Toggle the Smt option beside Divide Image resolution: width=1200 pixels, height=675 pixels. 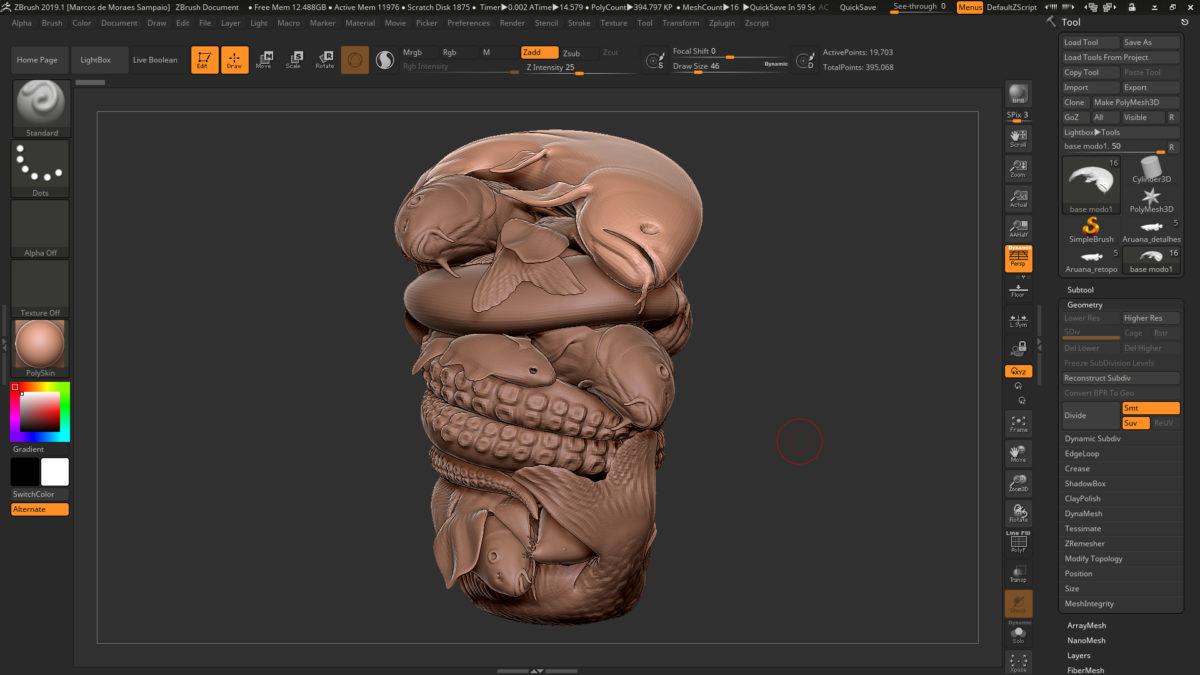tap(1150, 408)
